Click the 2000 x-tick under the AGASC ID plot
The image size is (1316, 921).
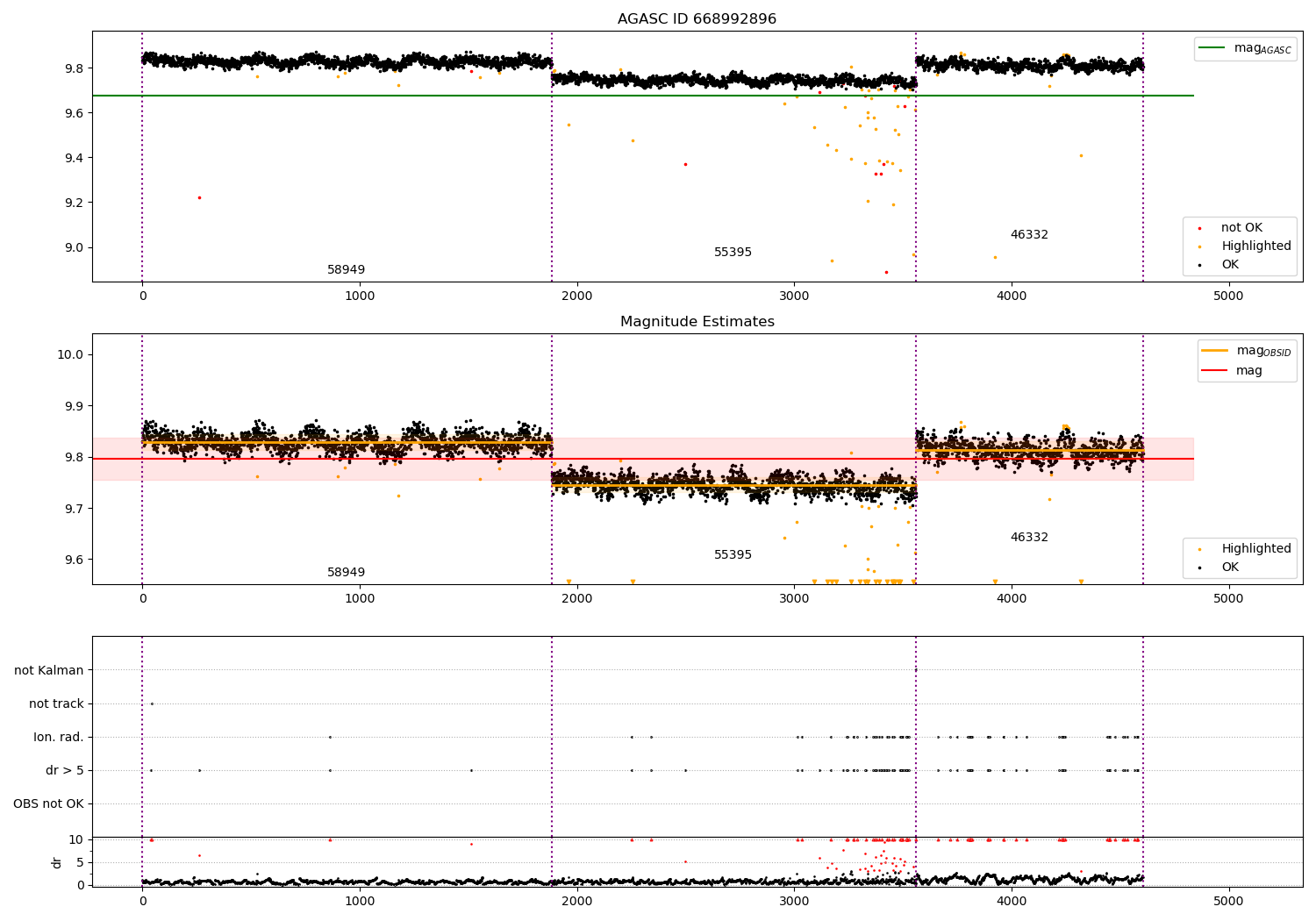(x=577, y=296)
